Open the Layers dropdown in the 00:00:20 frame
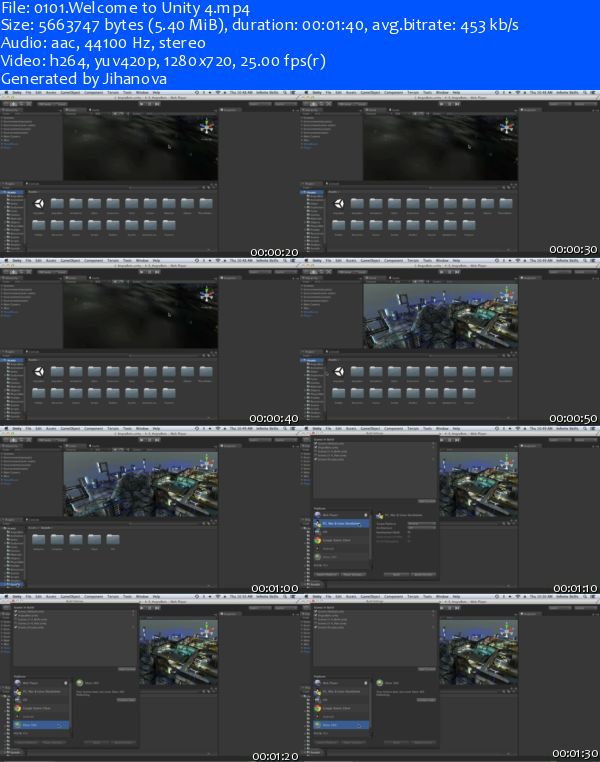600x762 pixels. 260,104
